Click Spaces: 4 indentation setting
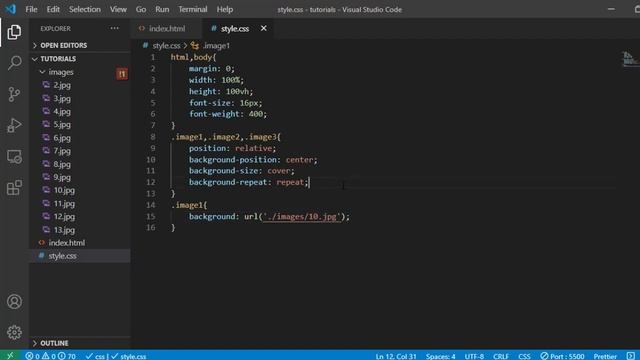Viewport: 640px width, 360px height. click(x=440, y=356)
